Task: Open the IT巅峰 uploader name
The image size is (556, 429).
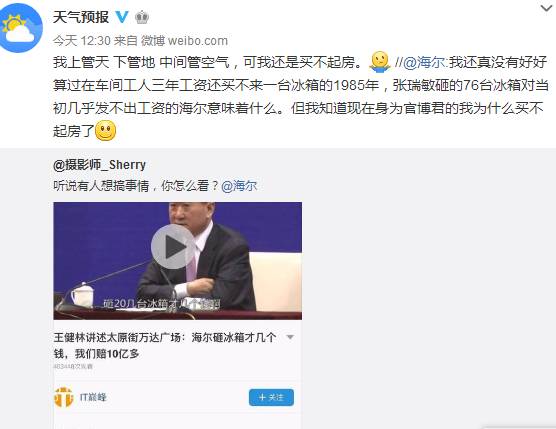Action: 93,397
